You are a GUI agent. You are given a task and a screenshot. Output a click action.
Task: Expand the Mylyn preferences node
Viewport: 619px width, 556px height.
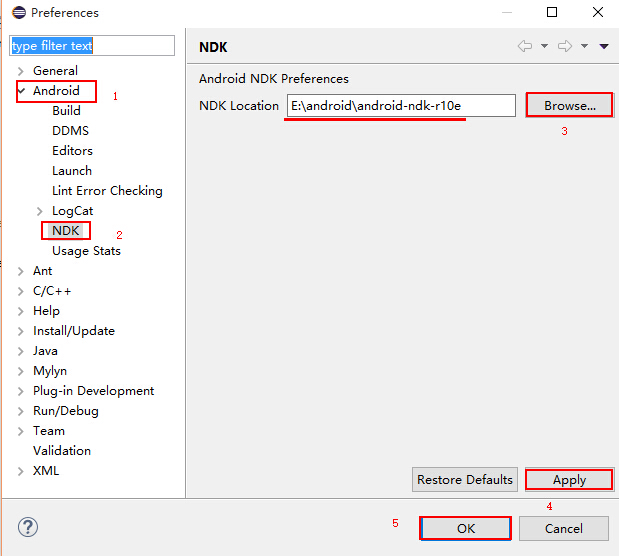(21, 371)
